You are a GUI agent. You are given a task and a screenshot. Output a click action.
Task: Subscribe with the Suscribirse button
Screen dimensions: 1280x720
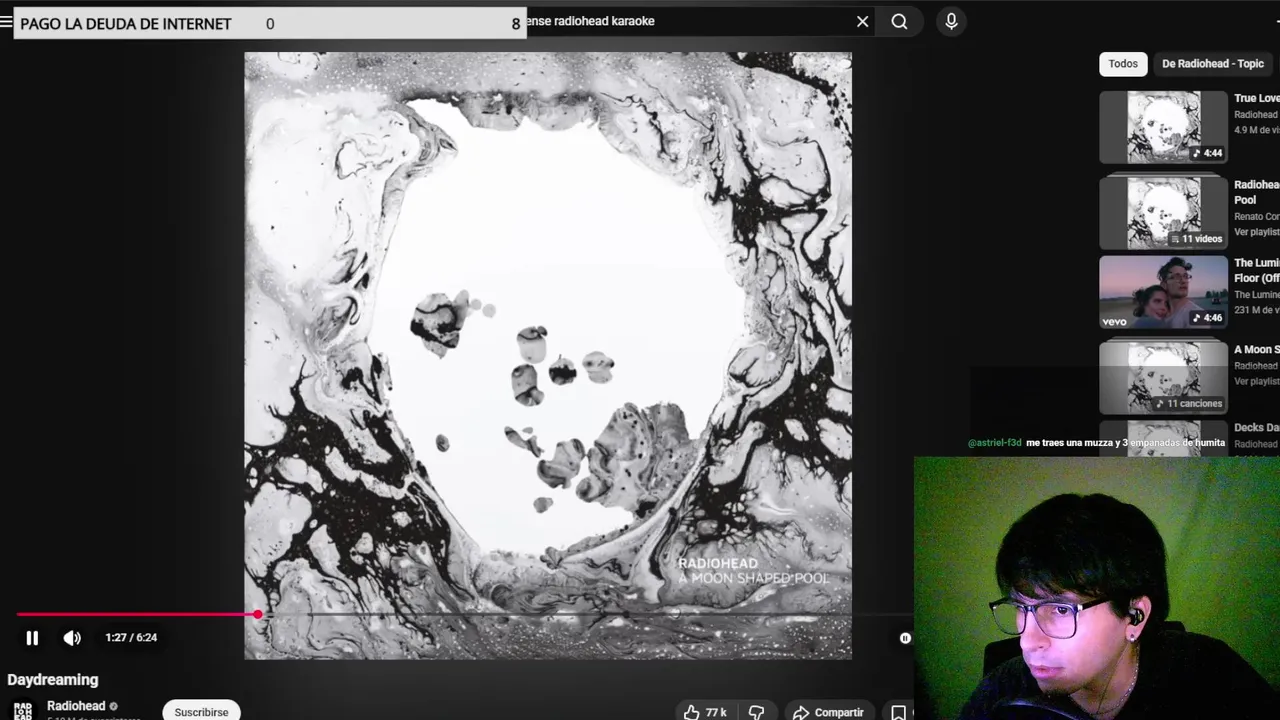(201, 712)
